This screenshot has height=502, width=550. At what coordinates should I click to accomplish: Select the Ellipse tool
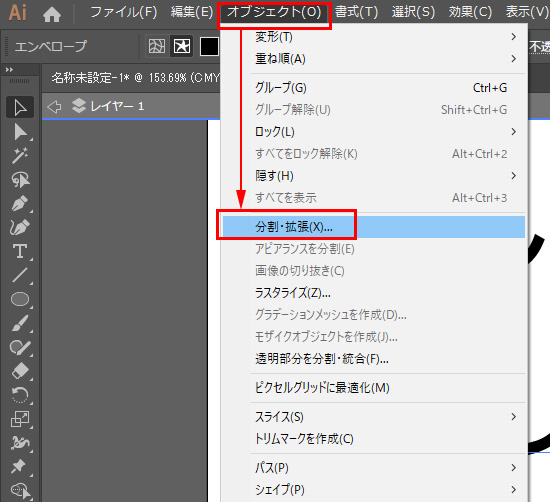20,299
